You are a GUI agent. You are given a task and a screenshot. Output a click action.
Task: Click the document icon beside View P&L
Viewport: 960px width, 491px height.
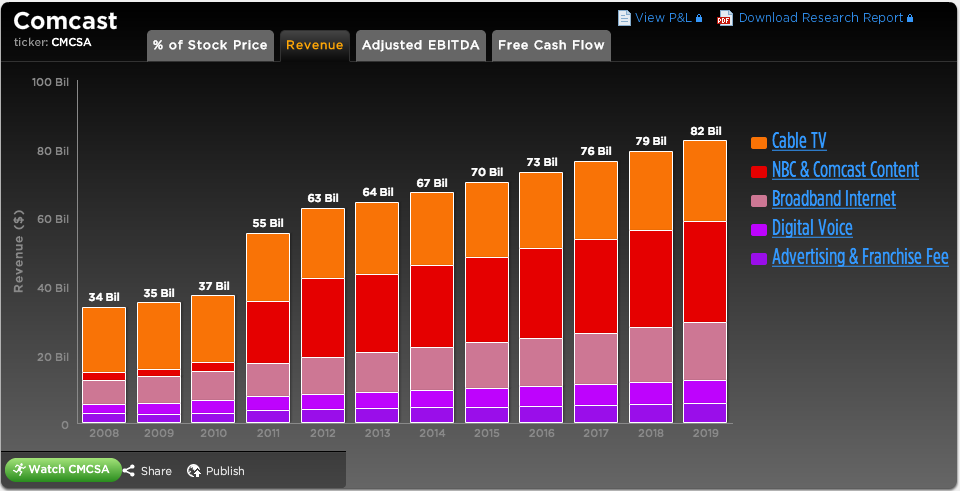point(624,17)
